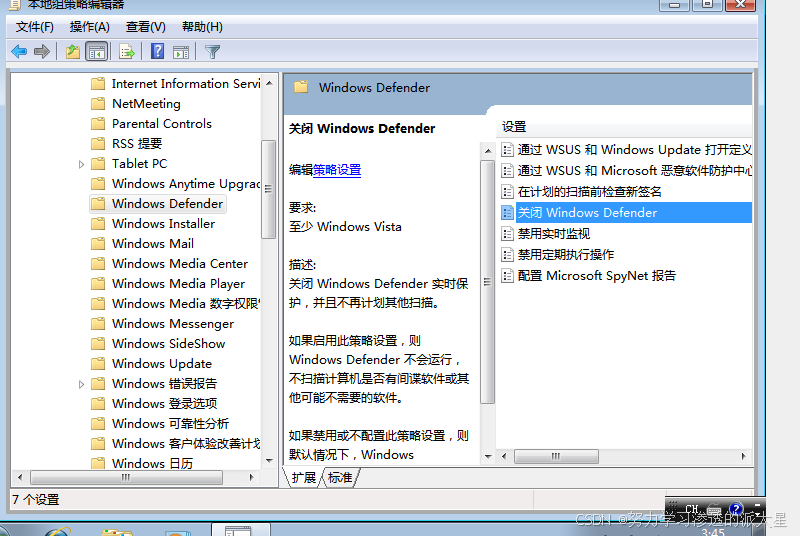Open the 查看(V) menu
The image size is (800, 536).
(146, 27)
